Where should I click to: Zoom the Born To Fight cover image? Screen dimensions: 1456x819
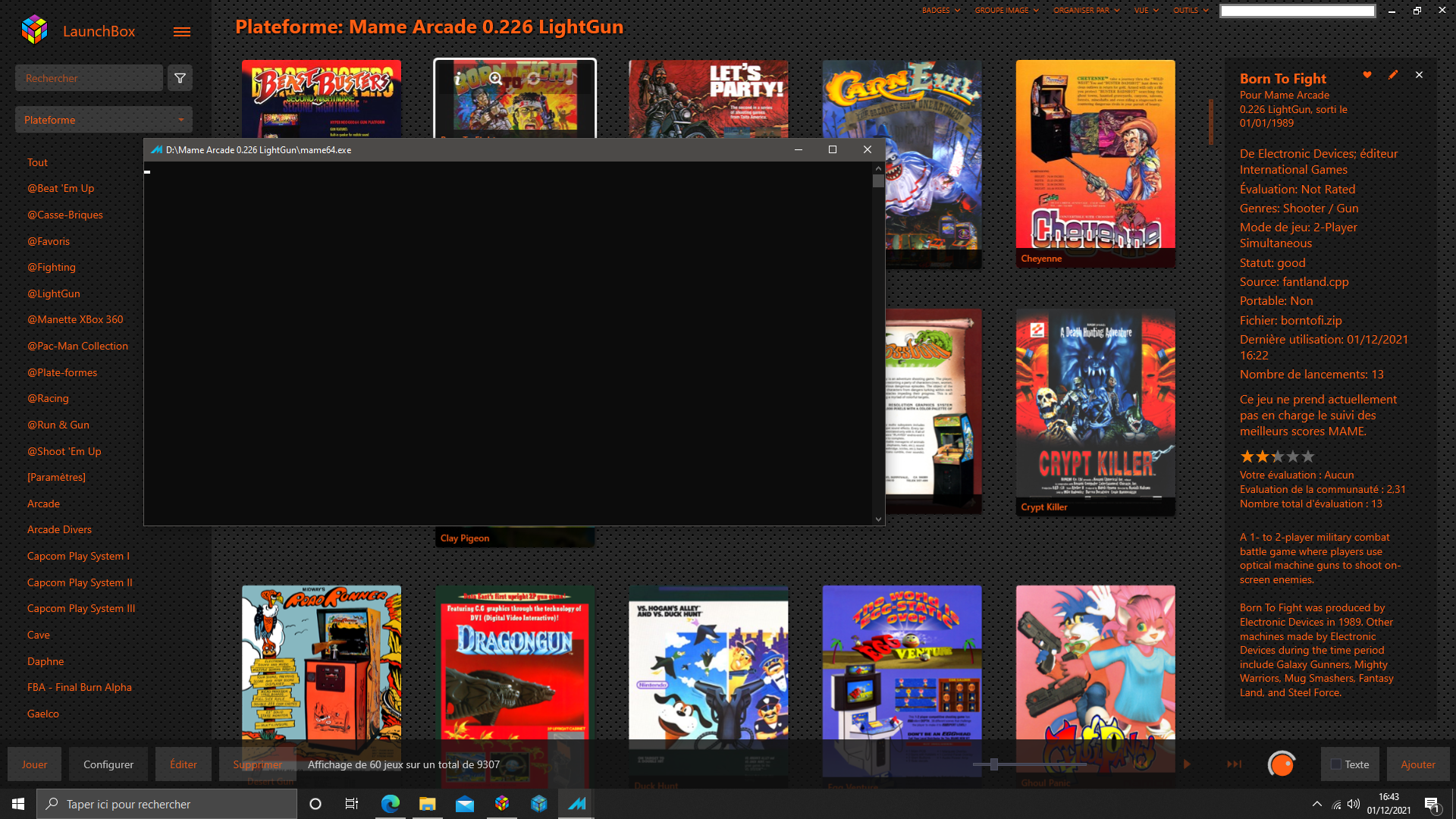pos(496,79)
